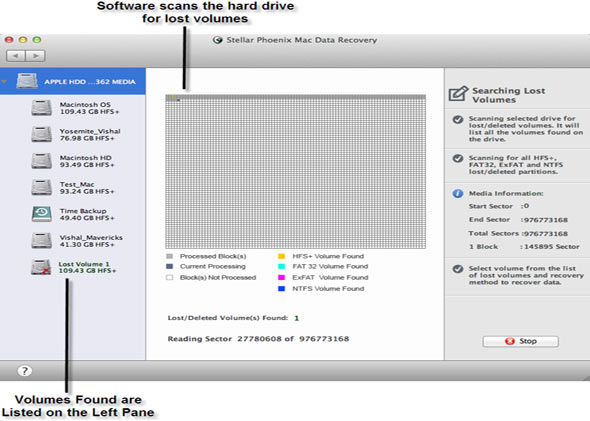Click the Yosemite_Vishal 76.98 GB label
The height and width of the screenshot is (421, 590).
90,135
